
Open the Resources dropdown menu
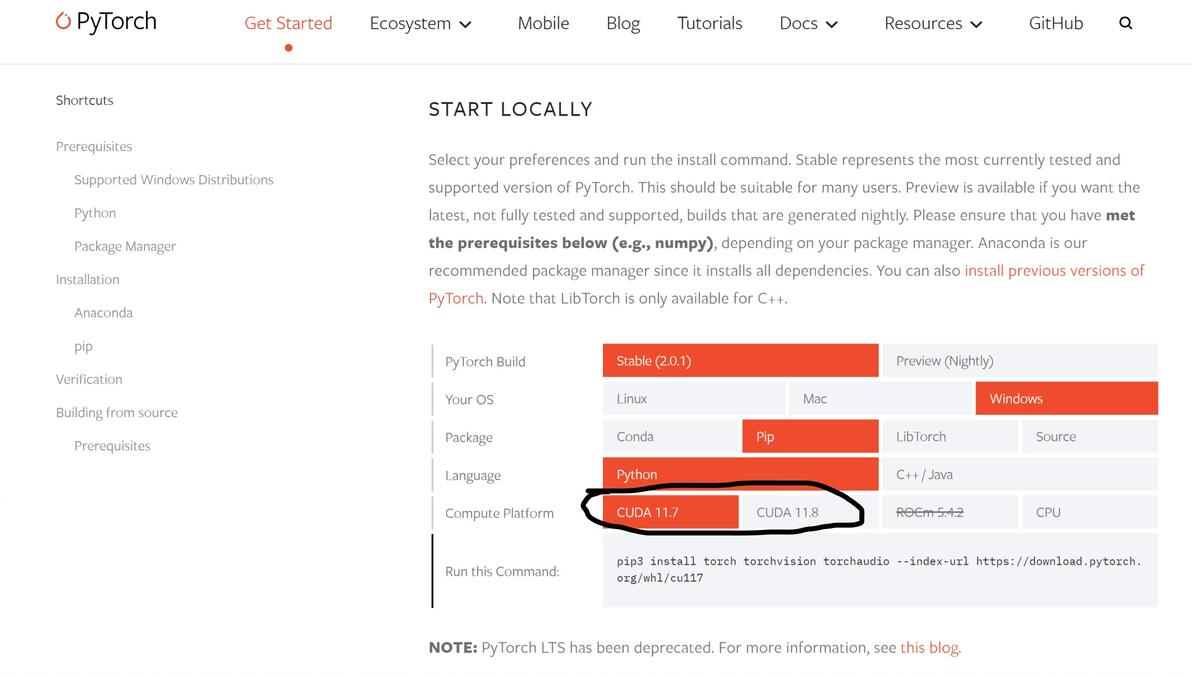click(933, 23)
